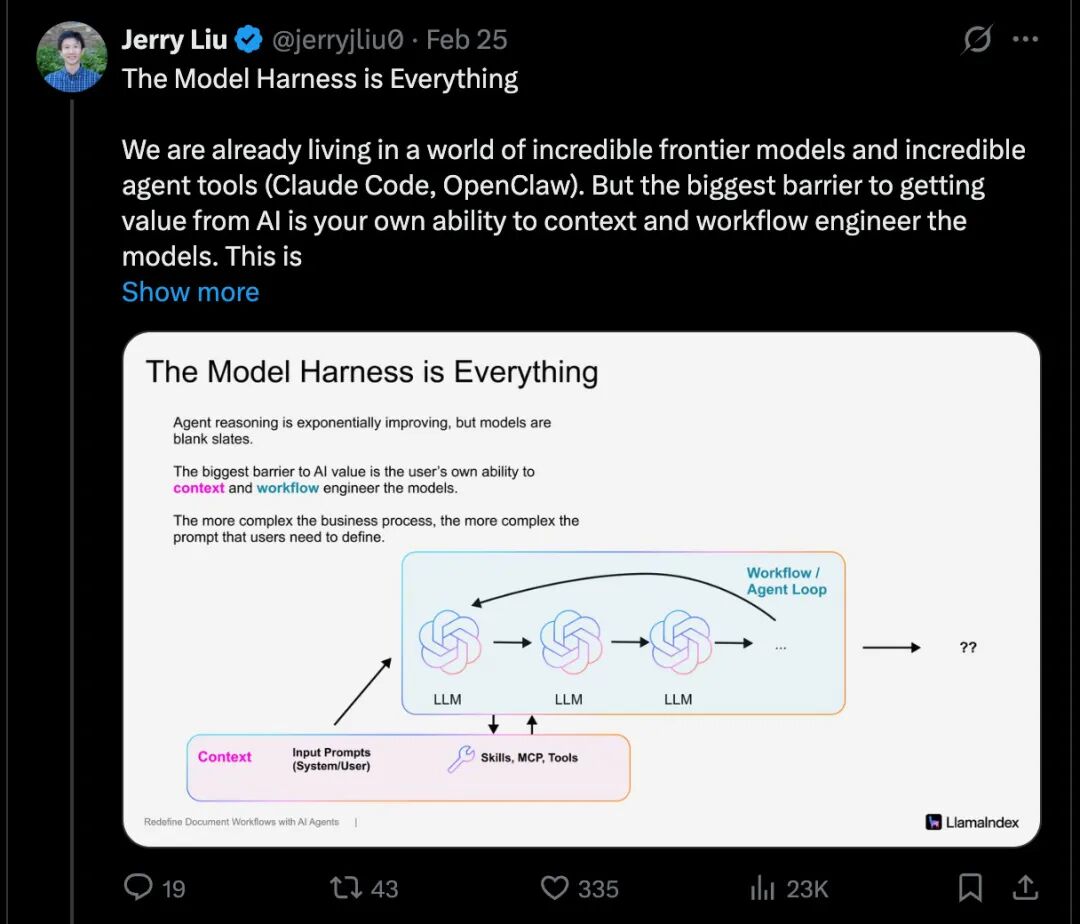The height and width of the screenshot is (924, 1080).
Task: Share the post via the upload icon
Action: tap(1025, 887)
